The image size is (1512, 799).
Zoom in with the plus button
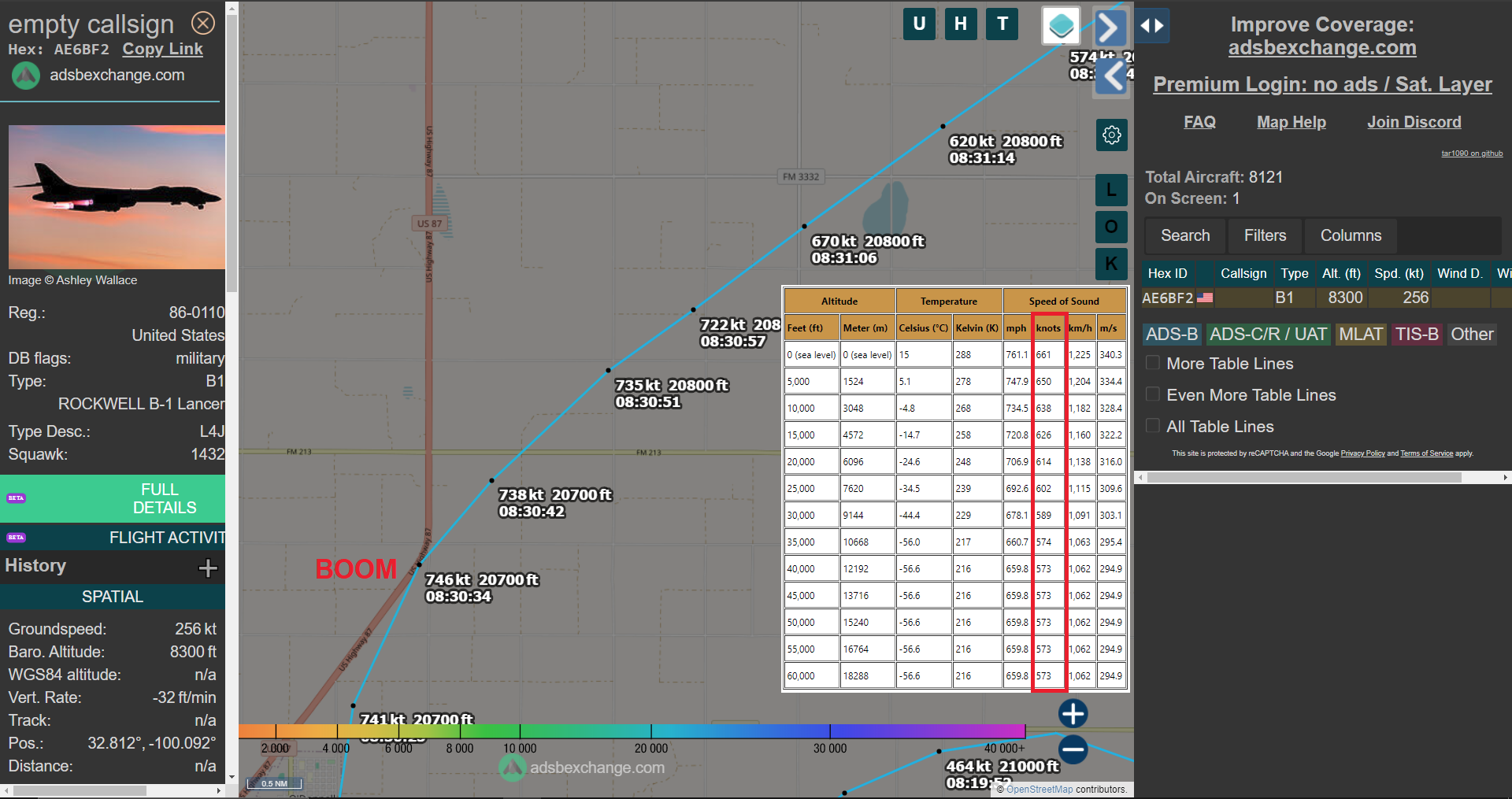point(1073,713)
